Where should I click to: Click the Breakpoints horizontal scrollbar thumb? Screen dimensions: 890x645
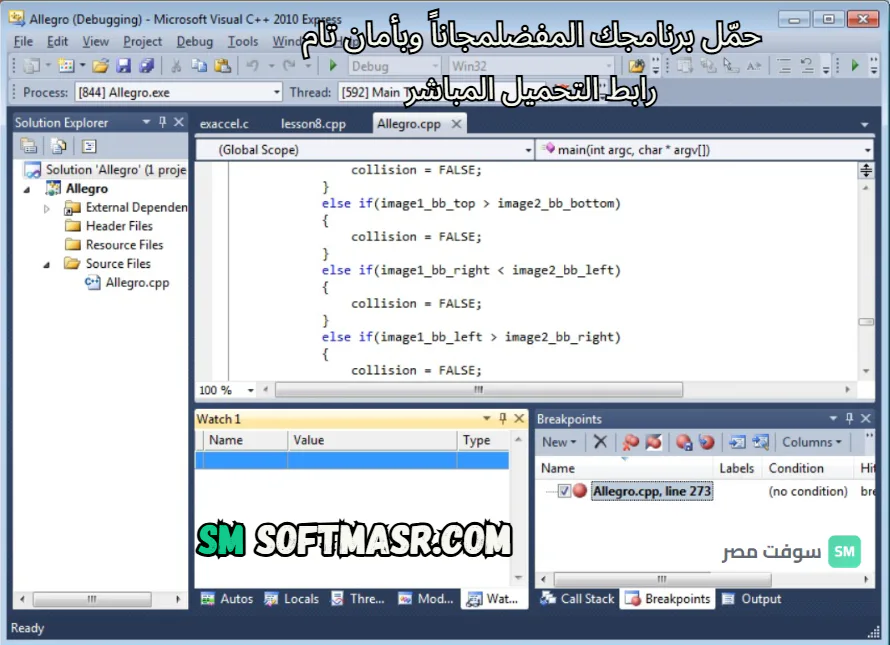[662, 579]
